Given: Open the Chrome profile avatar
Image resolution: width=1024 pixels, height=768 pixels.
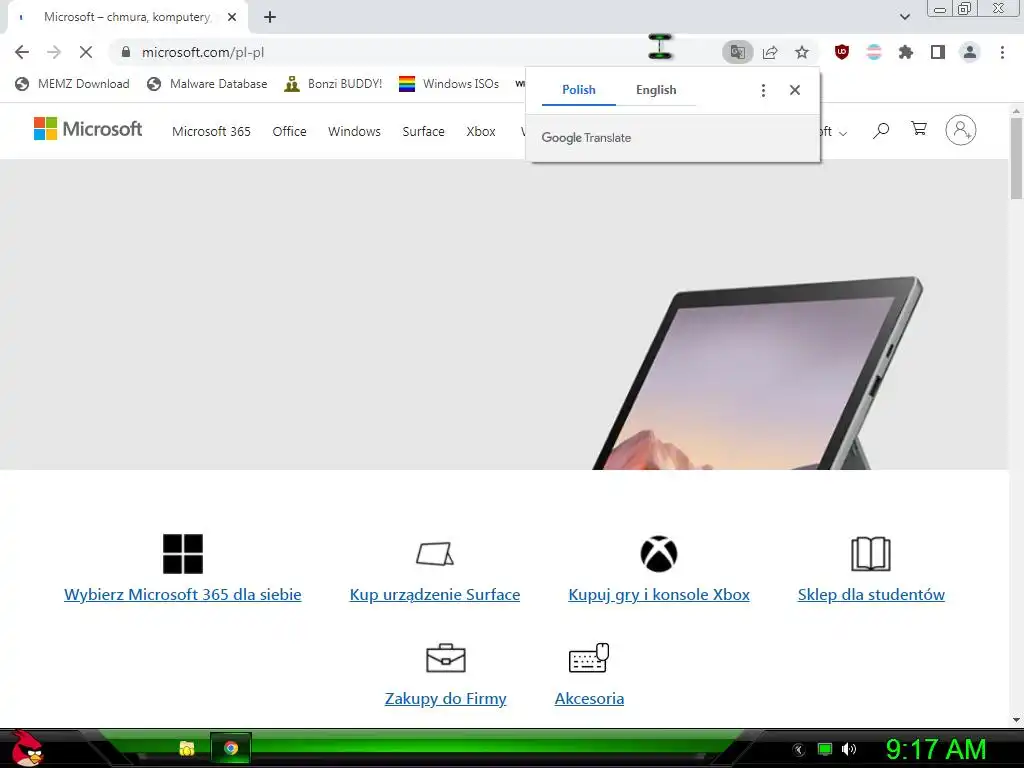Looking at the screenshot, I should [x=970, y=52].
